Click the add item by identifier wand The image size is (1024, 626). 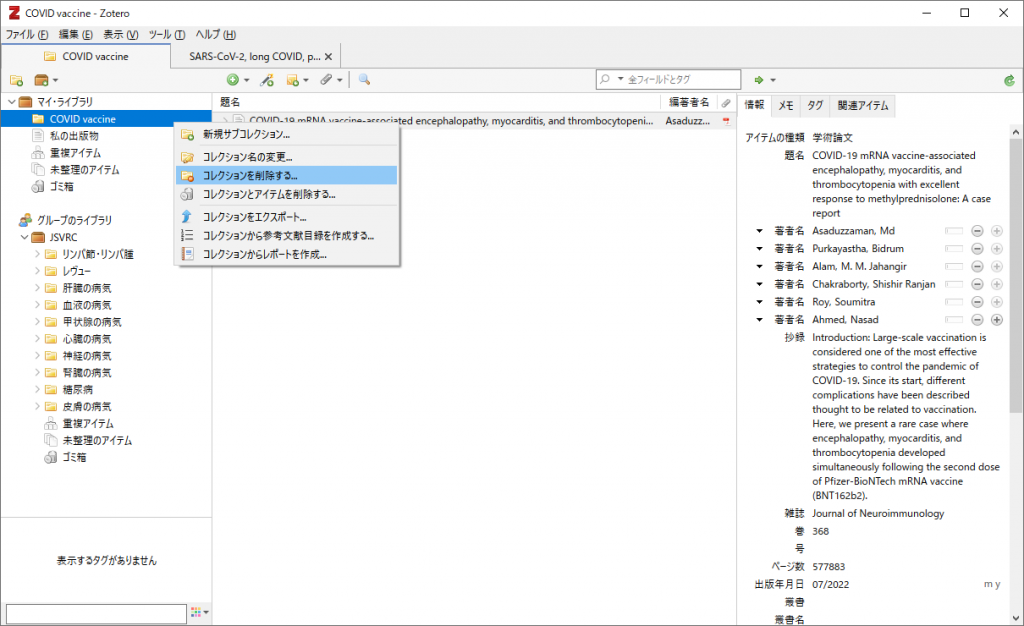pos(266,80)
